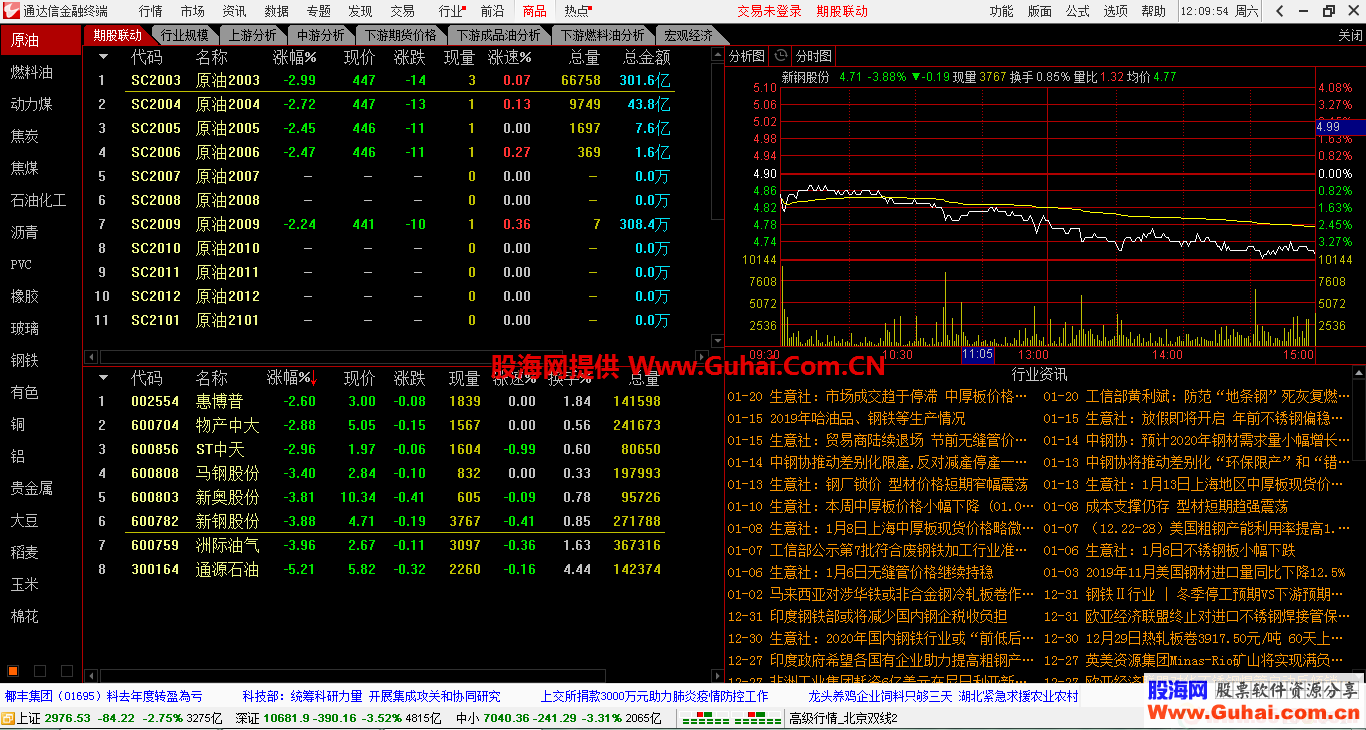Open the 帮助 menu
Screen dimensions: 1366x730
coord(1153,11)
